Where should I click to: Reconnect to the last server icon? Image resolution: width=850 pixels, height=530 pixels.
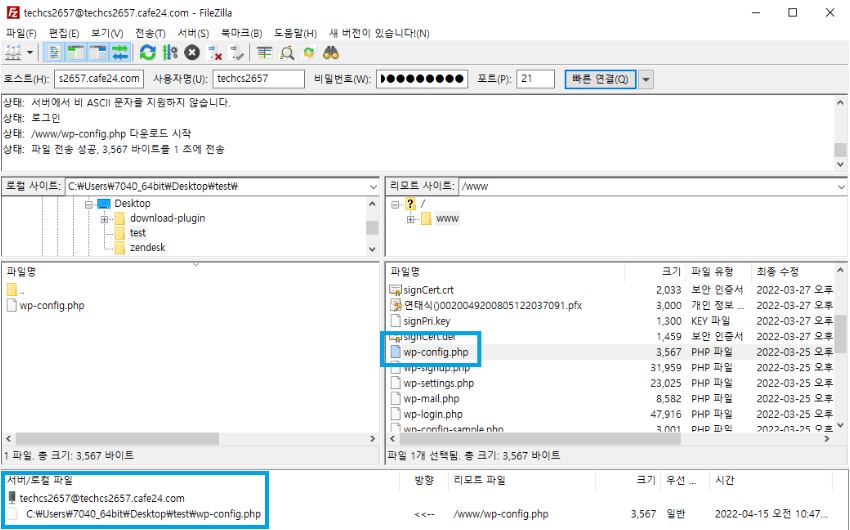[x=237, y=53]
